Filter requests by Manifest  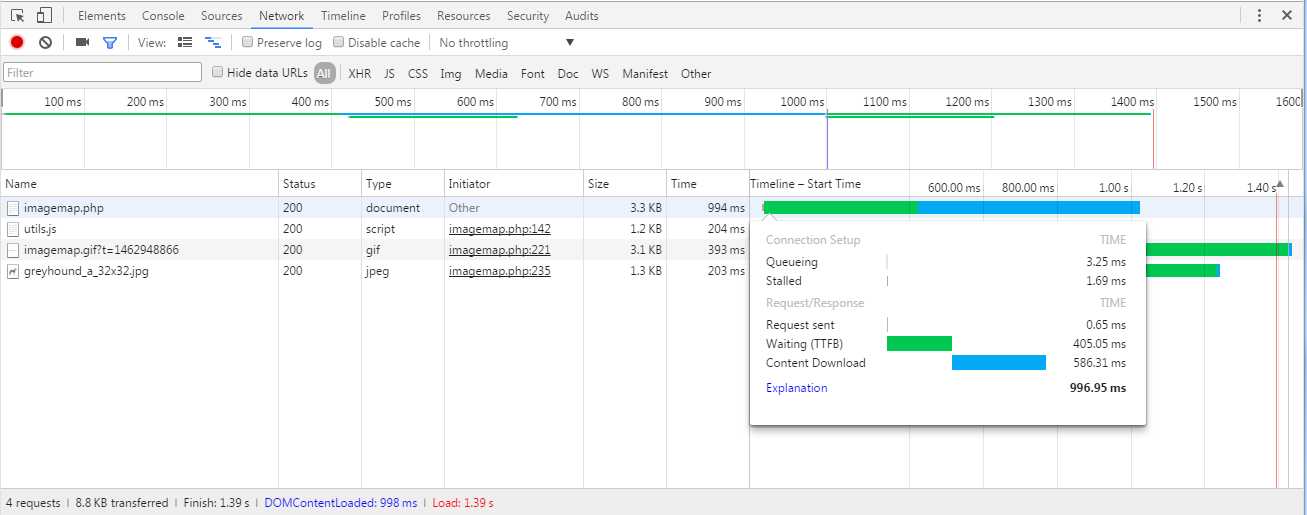click(x=645, y=73)
